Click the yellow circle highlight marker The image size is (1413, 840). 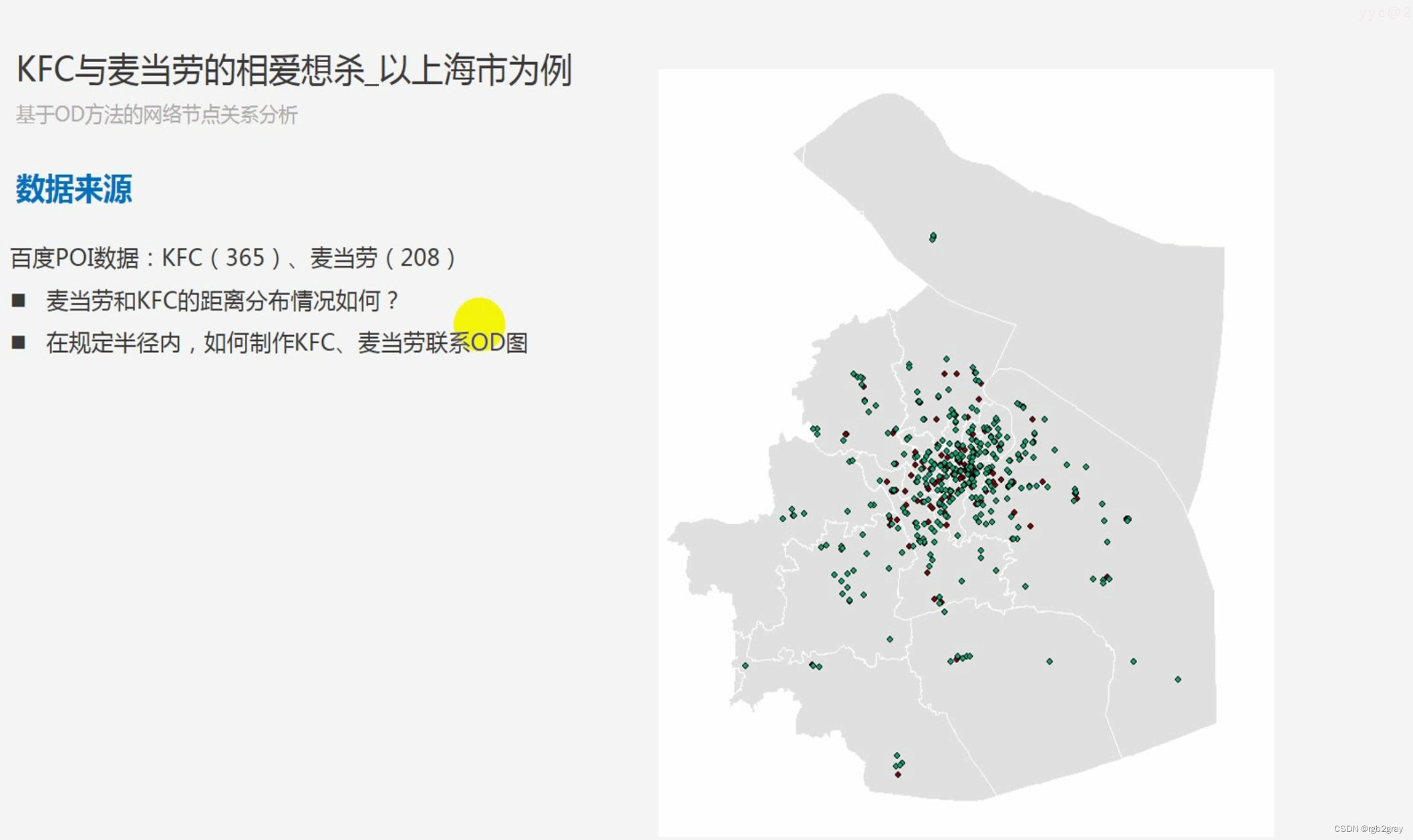[x=479, y=323]
